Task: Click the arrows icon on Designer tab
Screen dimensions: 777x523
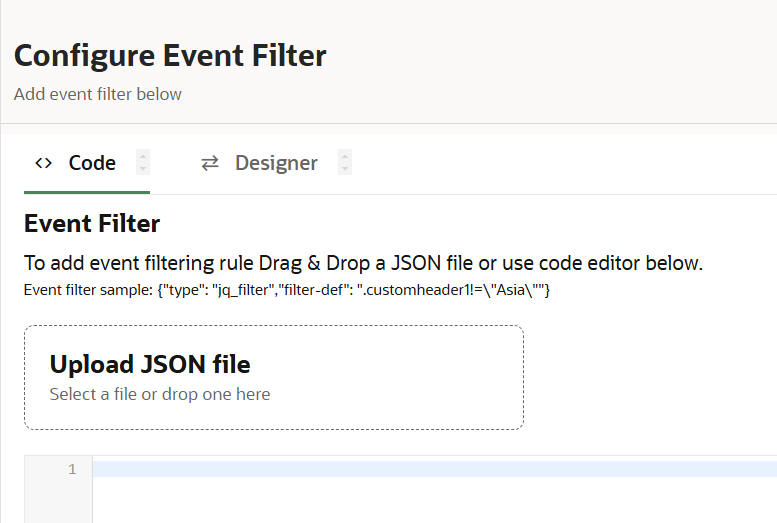Action: [210, 163]
